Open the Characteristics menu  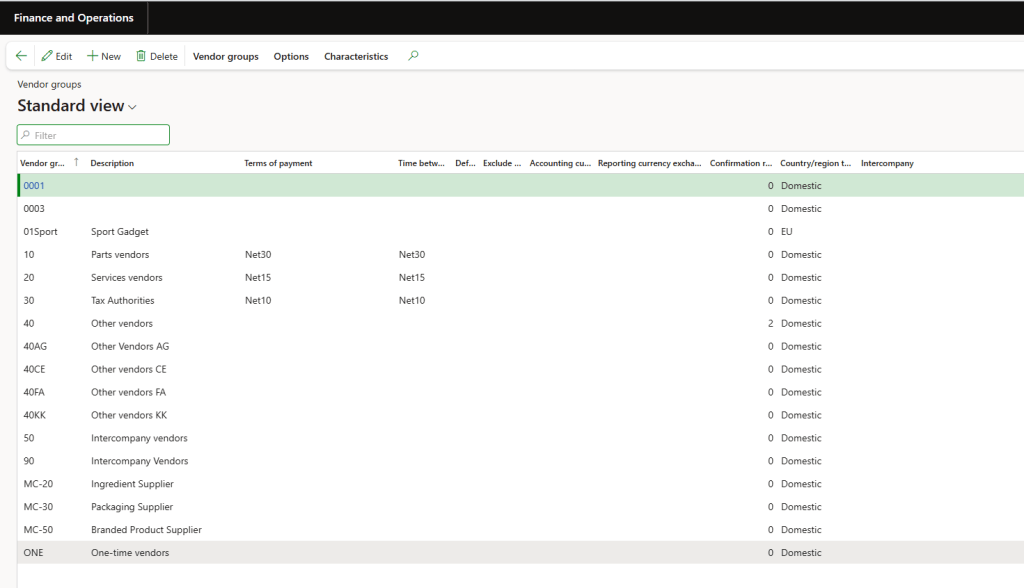point(355,56)
